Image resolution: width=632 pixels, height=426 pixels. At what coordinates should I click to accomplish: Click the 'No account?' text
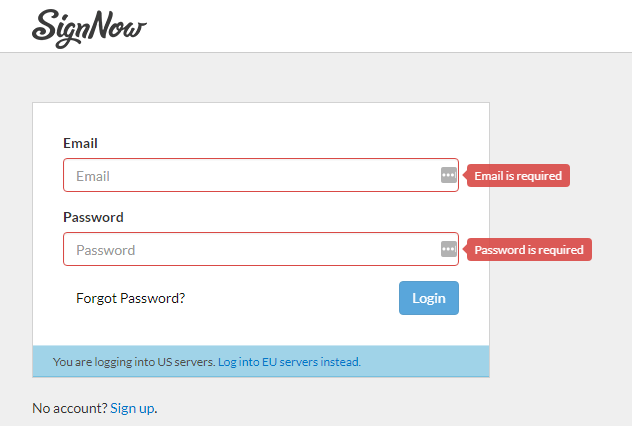click(69, 408)
